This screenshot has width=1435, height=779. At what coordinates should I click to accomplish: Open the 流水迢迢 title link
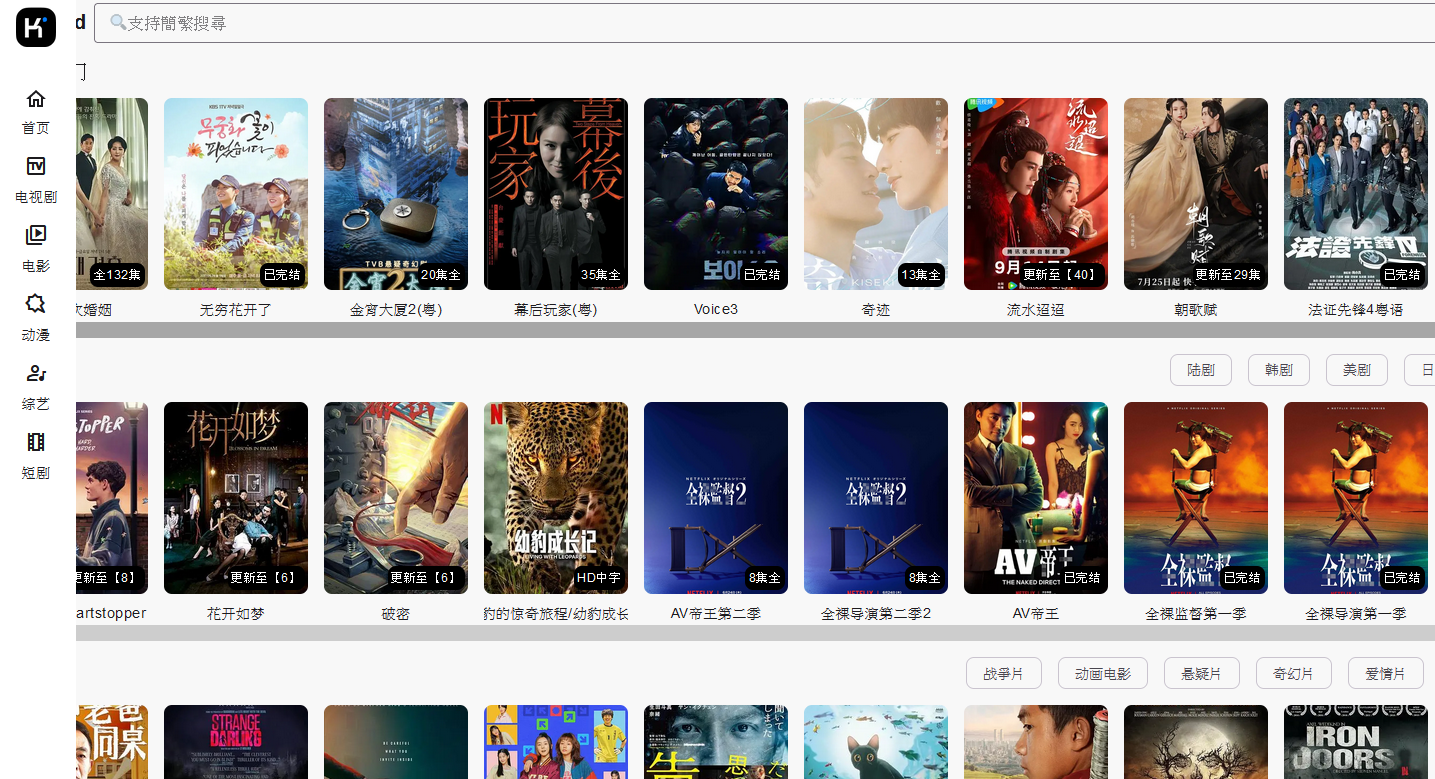tap(1035, 310)
